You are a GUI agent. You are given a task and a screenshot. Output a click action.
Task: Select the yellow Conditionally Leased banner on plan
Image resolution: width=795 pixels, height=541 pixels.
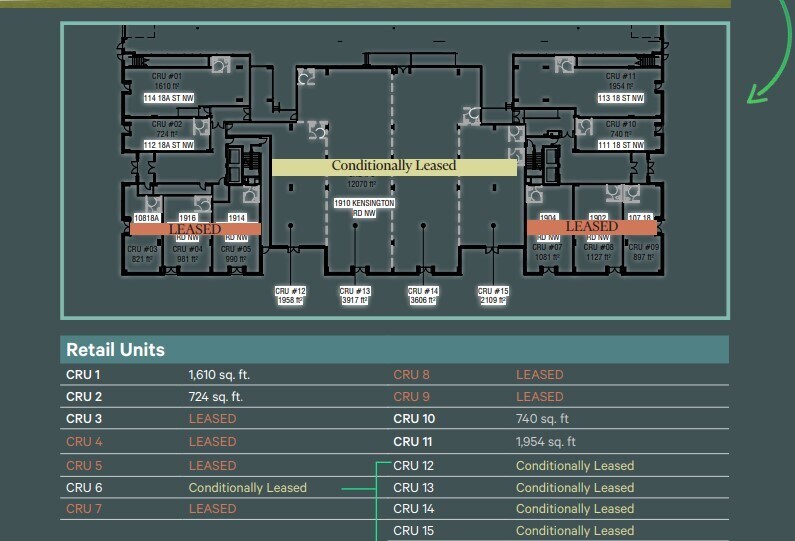[x=394, y=166]
